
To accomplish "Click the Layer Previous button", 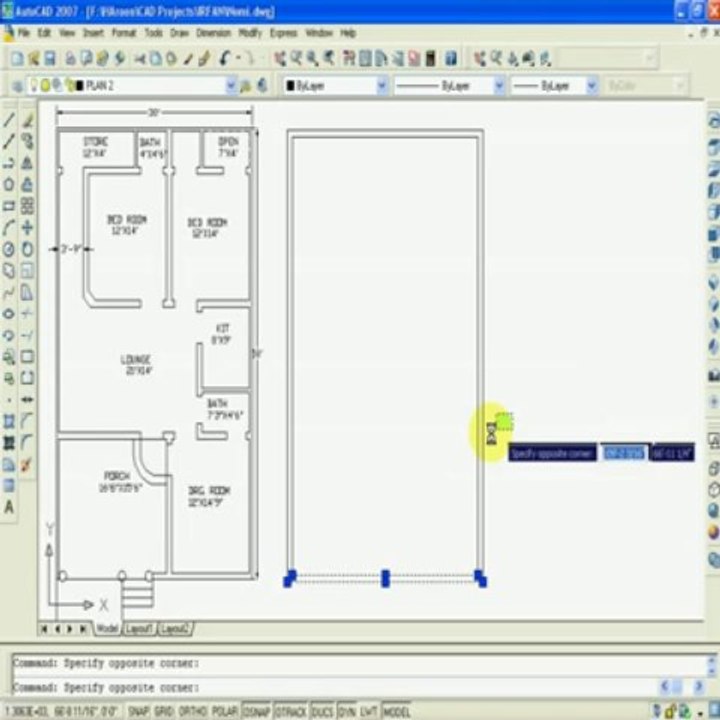I will (262, 86).
